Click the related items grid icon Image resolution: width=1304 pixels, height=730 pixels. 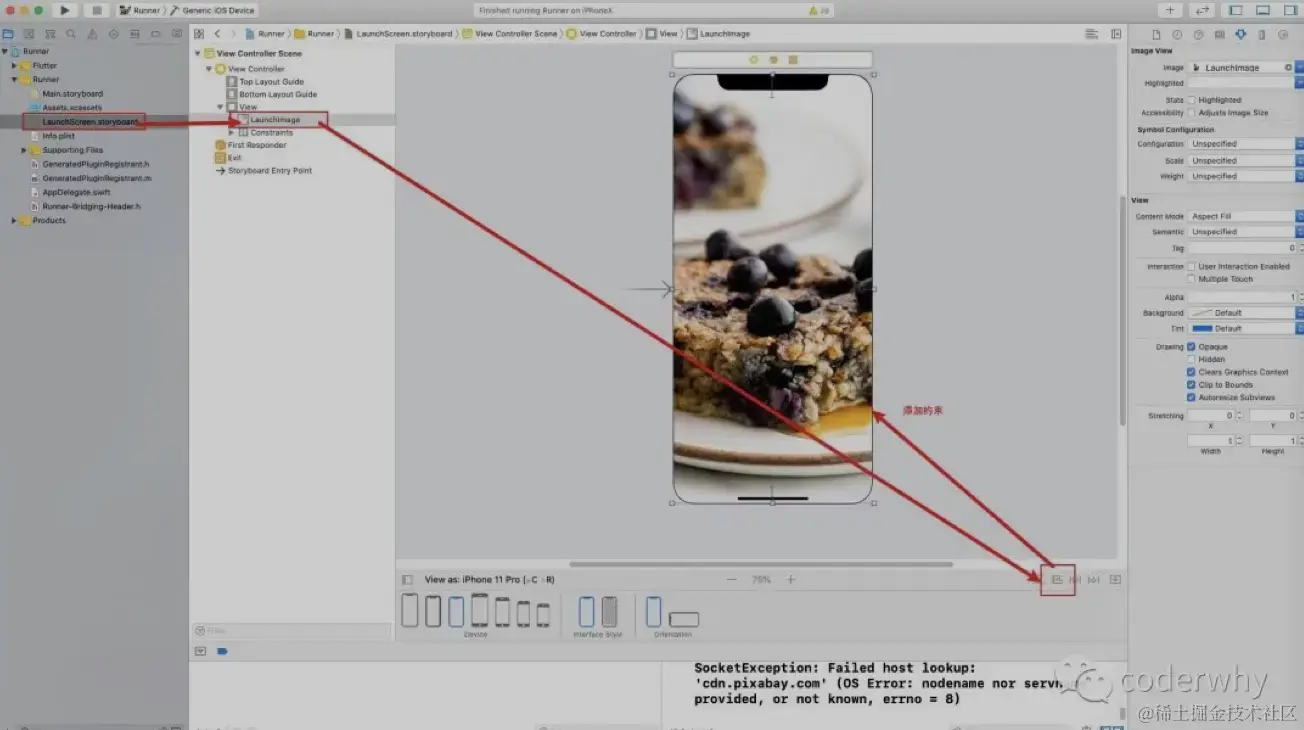click(x=198, y=34)
